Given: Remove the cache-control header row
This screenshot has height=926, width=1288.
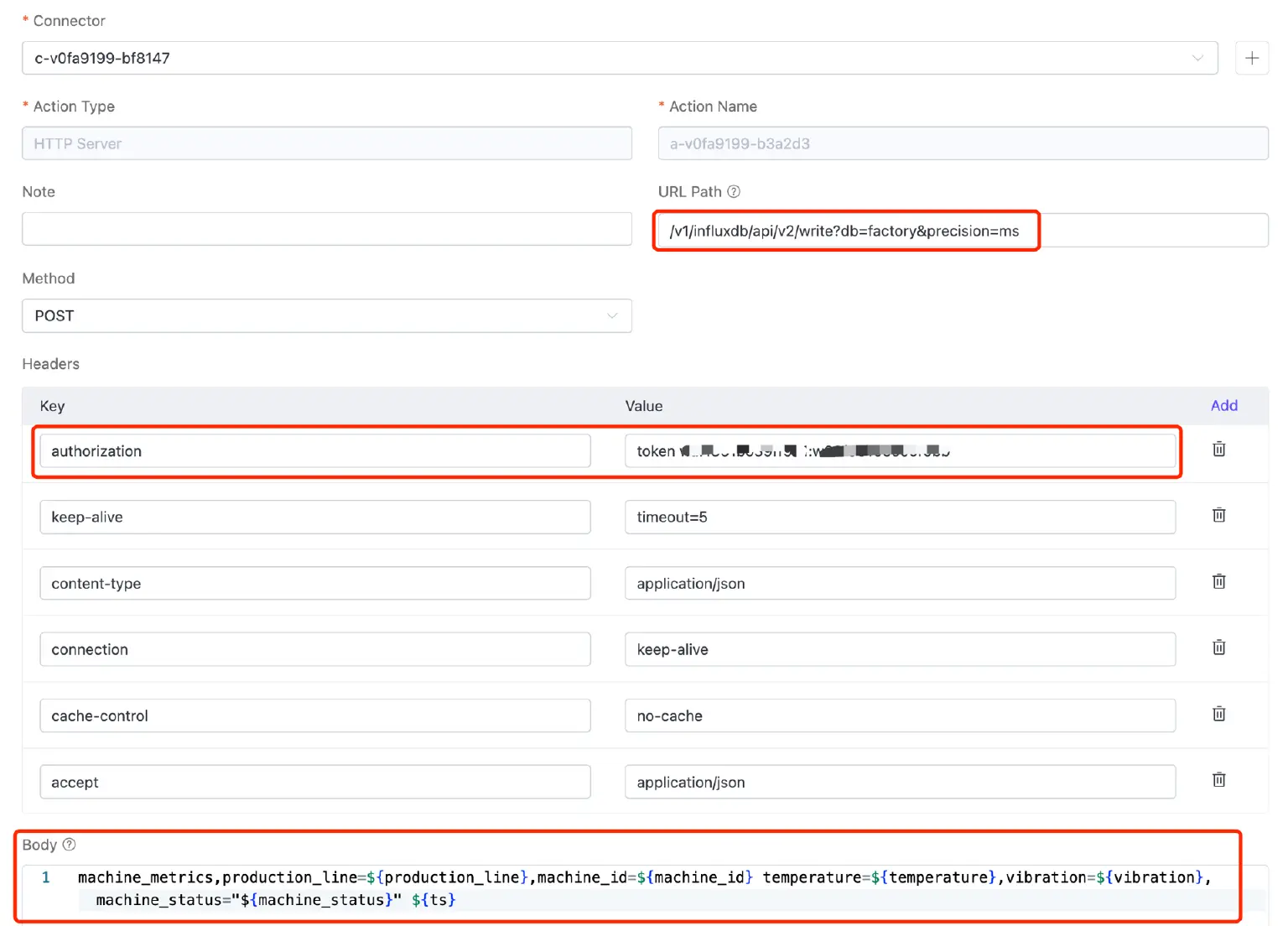Looking at the screenshot, I should [x=1218, y=714].
